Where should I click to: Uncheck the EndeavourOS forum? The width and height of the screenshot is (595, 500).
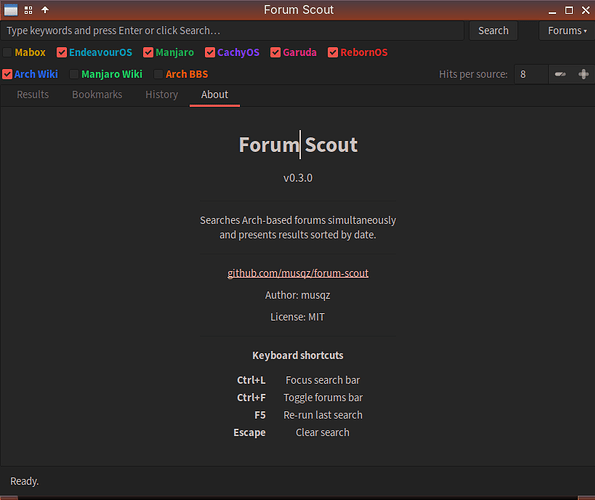tap(61, 52)
